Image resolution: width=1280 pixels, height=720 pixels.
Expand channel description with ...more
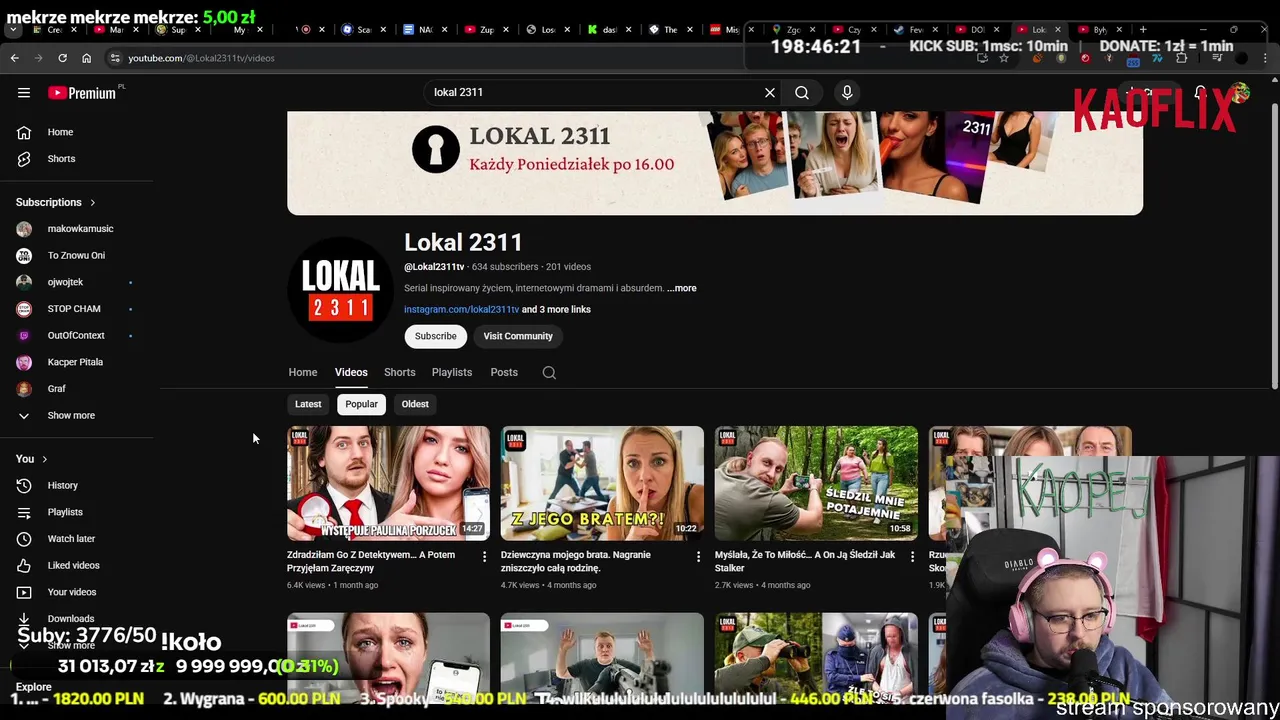click(x=682, y=288)
